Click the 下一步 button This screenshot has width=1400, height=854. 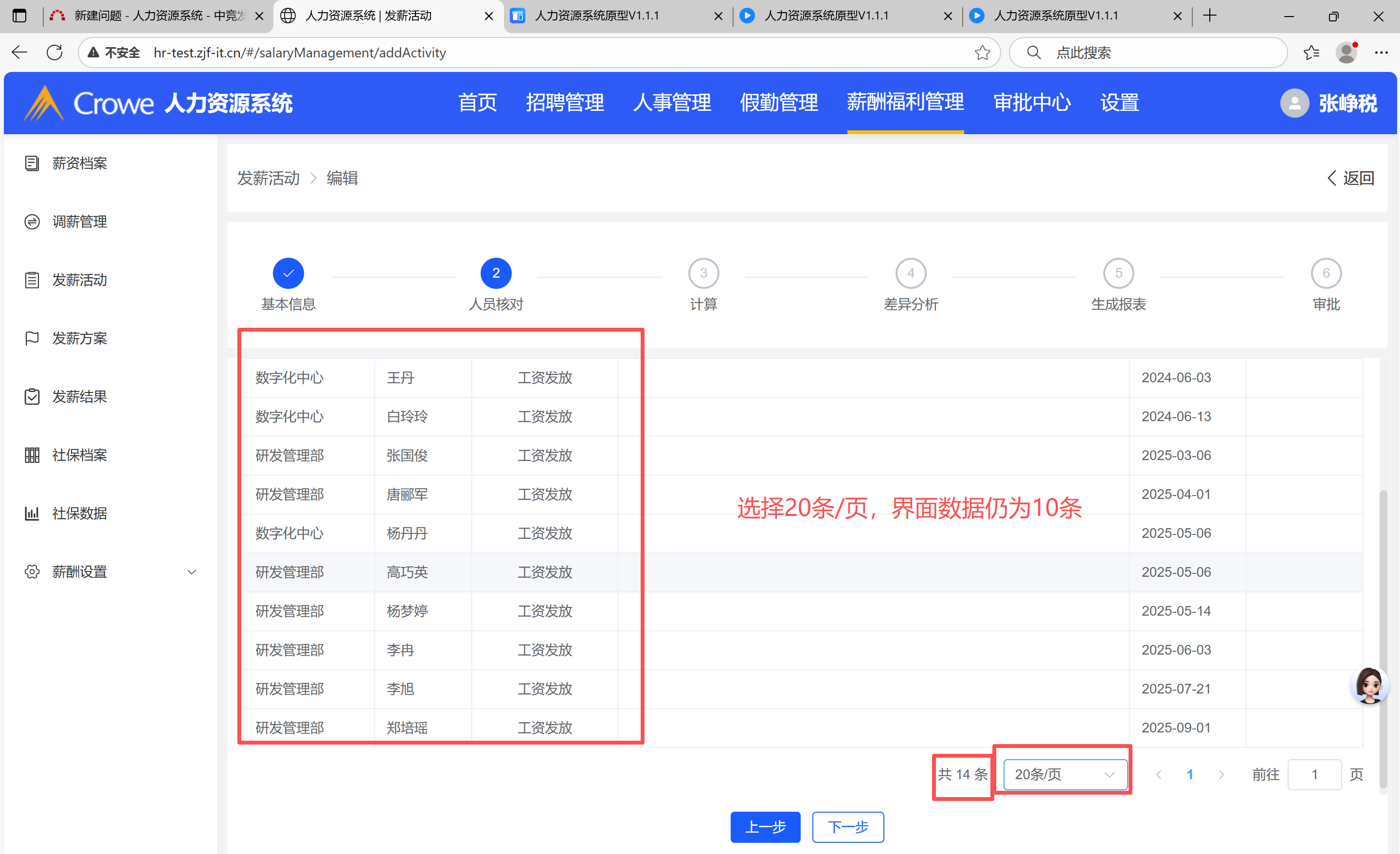pyautogui.click(x=848, y=827)
